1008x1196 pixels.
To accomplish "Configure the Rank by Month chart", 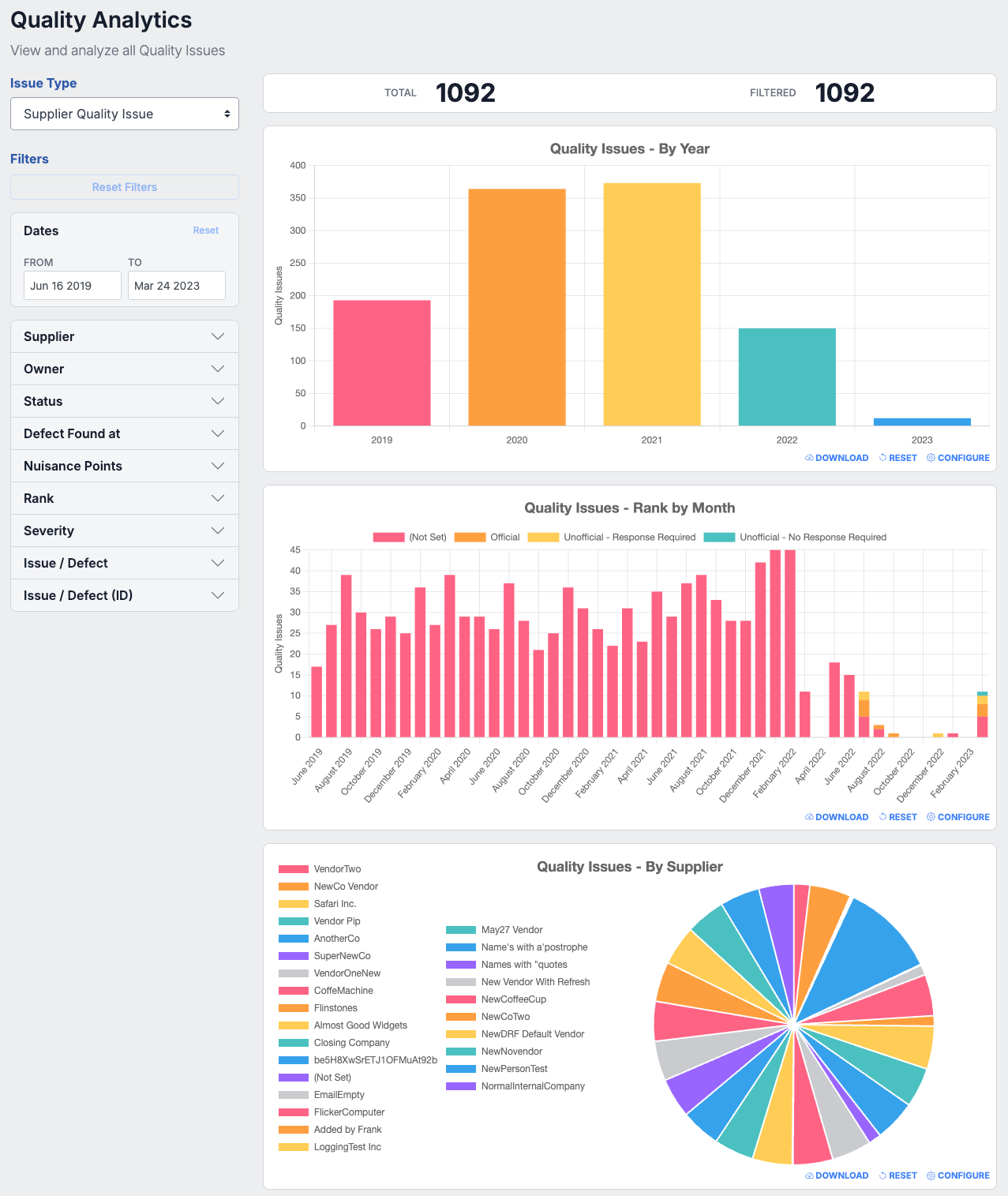I will coord(958,817).
